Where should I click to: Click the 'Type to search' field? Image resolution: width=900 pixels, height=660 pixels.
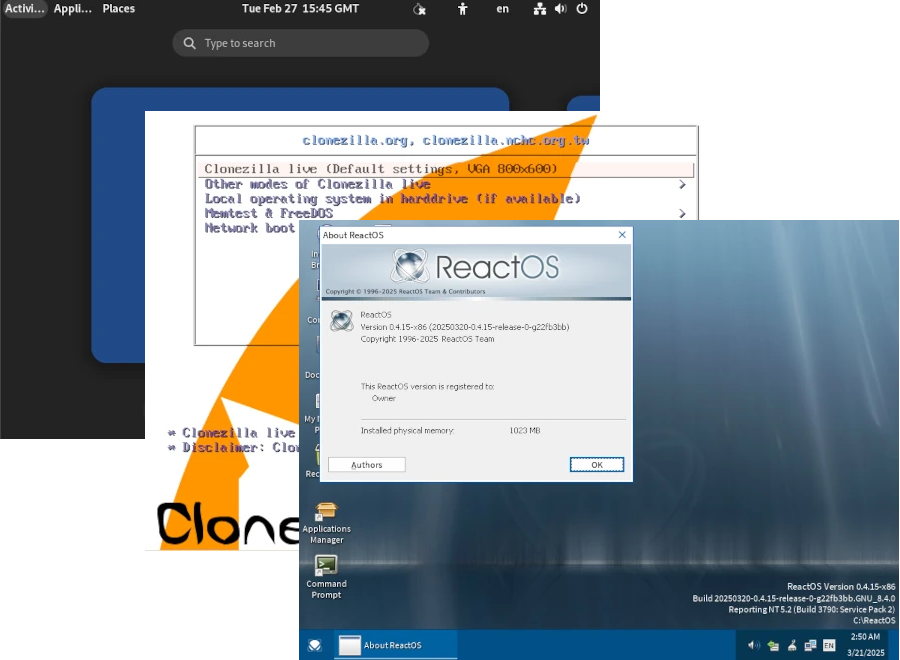coord(301,43)
